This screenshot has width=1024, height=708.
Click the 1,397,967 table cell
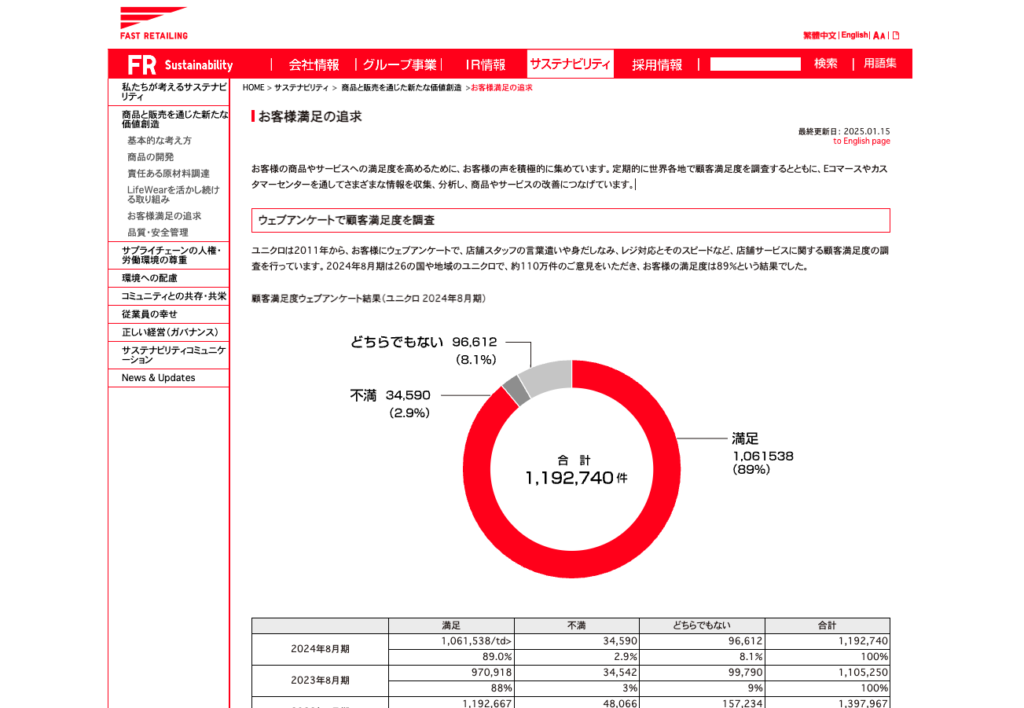coord(827,703)
